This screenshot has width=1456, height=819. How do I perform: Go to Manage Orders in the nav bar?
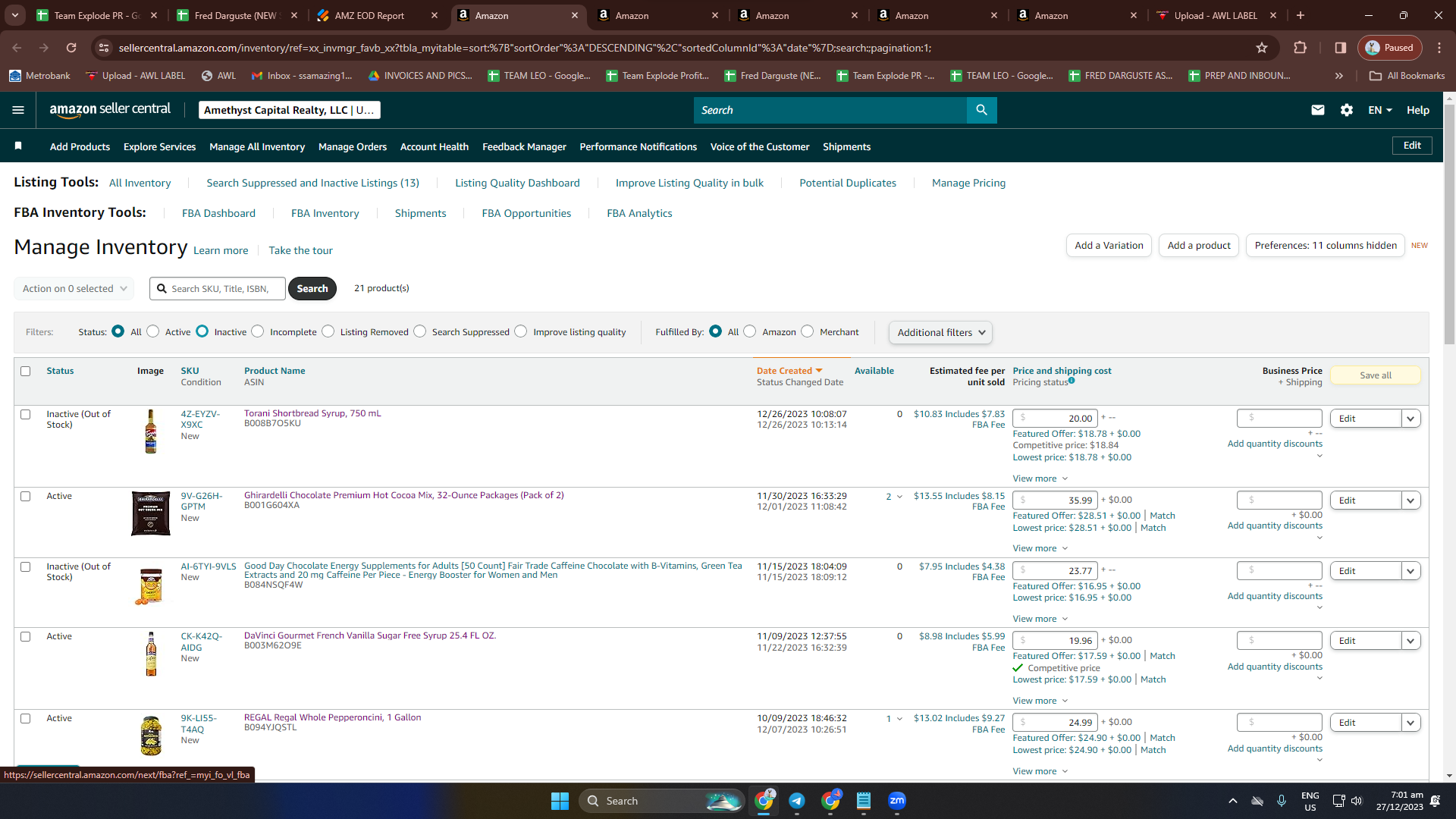(x=353, y=147)
